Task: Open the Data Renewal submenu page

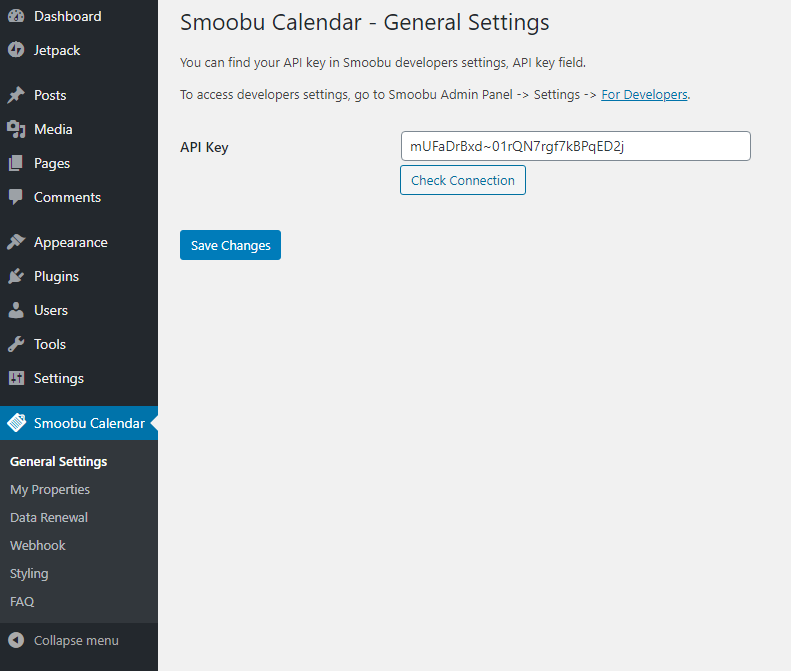Action: click(49, 517)
